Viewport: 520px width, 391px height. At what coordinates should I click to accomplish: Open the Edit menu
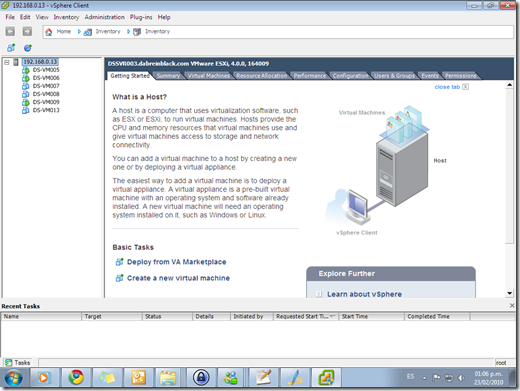[x=25, y=17]
